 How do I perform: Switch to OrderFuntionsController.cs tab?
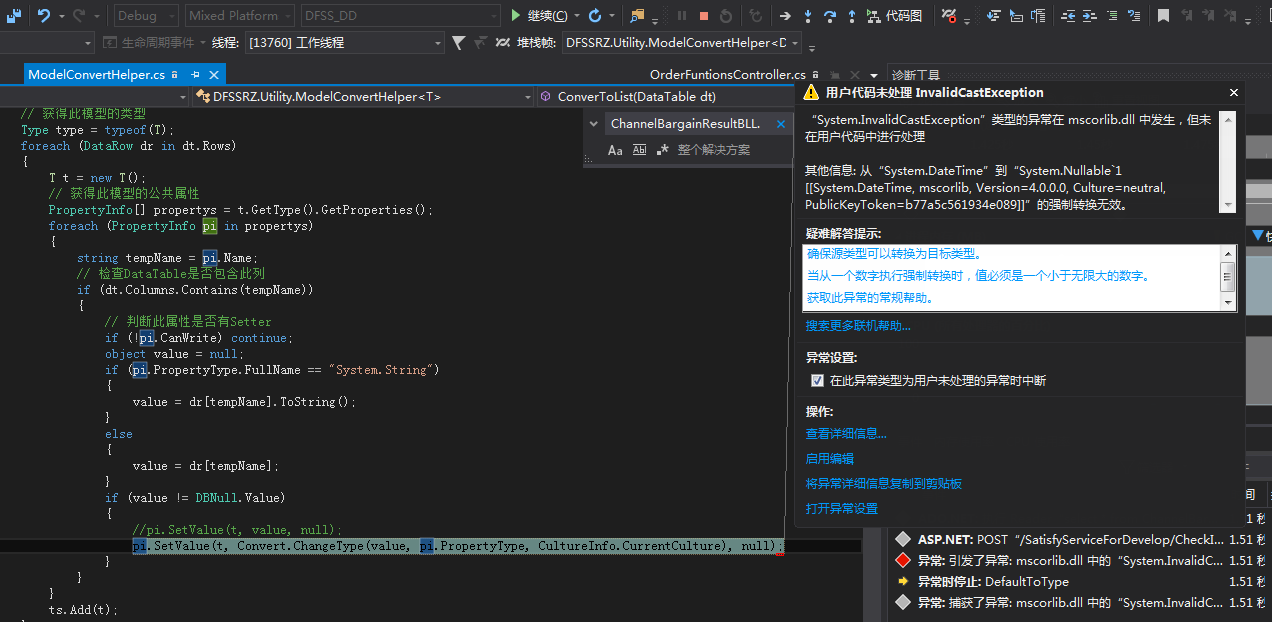[x=727, y=75]
